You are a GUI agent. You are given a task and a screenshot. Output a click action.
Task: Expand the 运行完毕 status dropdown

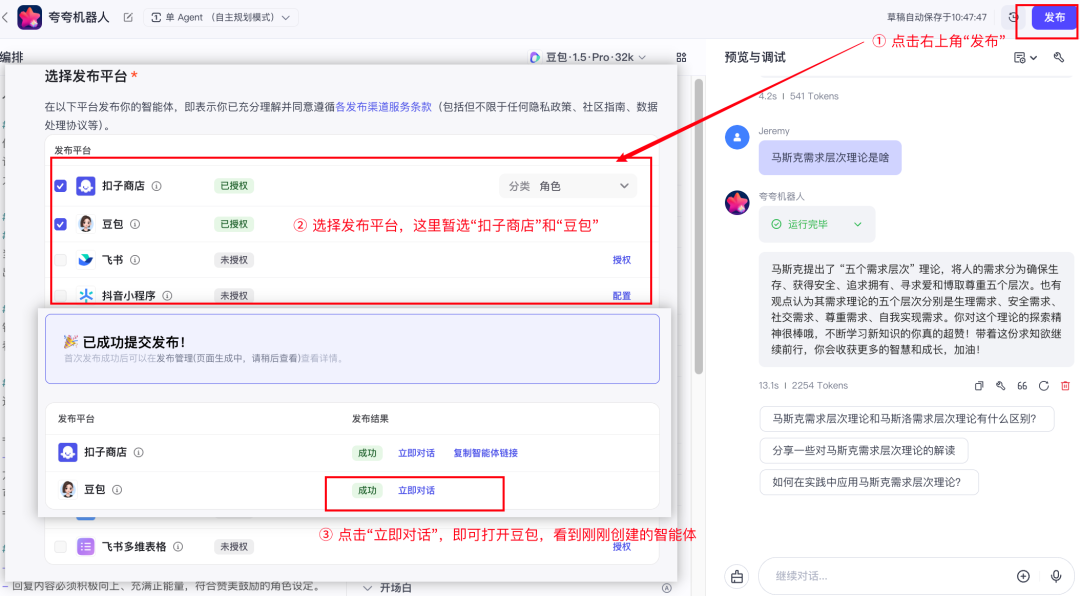(x=817, y=225)
